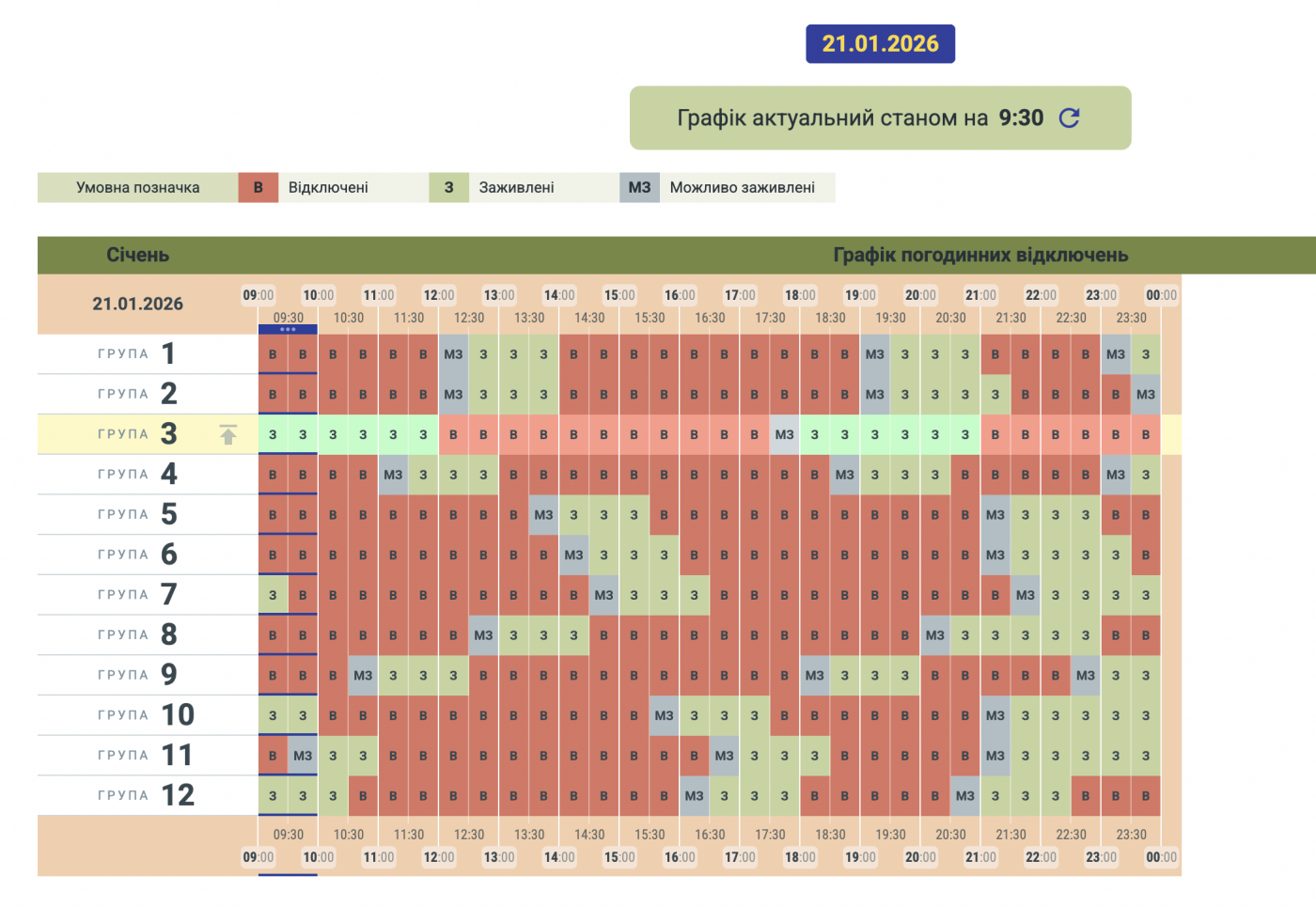The image size is (1316, 907).
Task: Click the red В legend swatch
Action: pyautogui.click(x=258, y=187)
